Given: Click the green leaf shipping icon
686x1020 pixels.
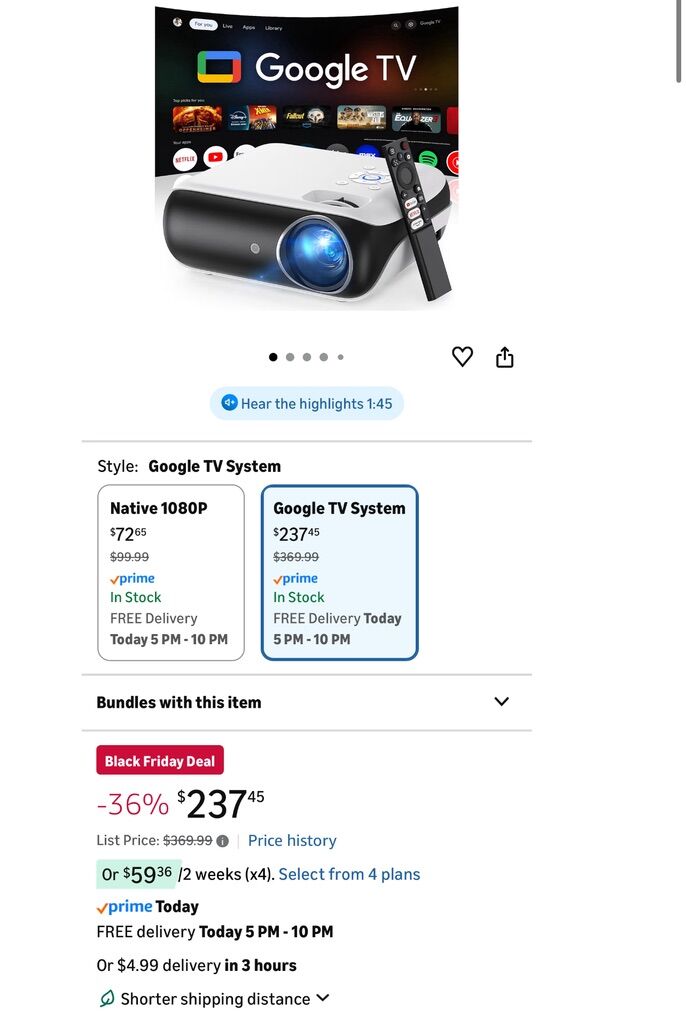Looking at the screenshot, I should pos(107,998).
